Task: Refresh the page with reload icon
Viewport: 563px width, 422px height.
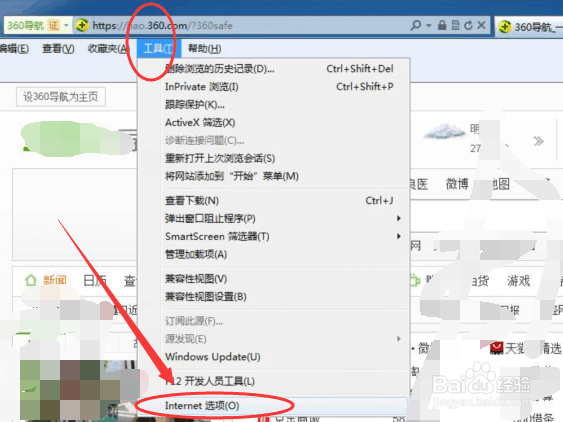Action: pyautogui.click(x=468, y=25)
